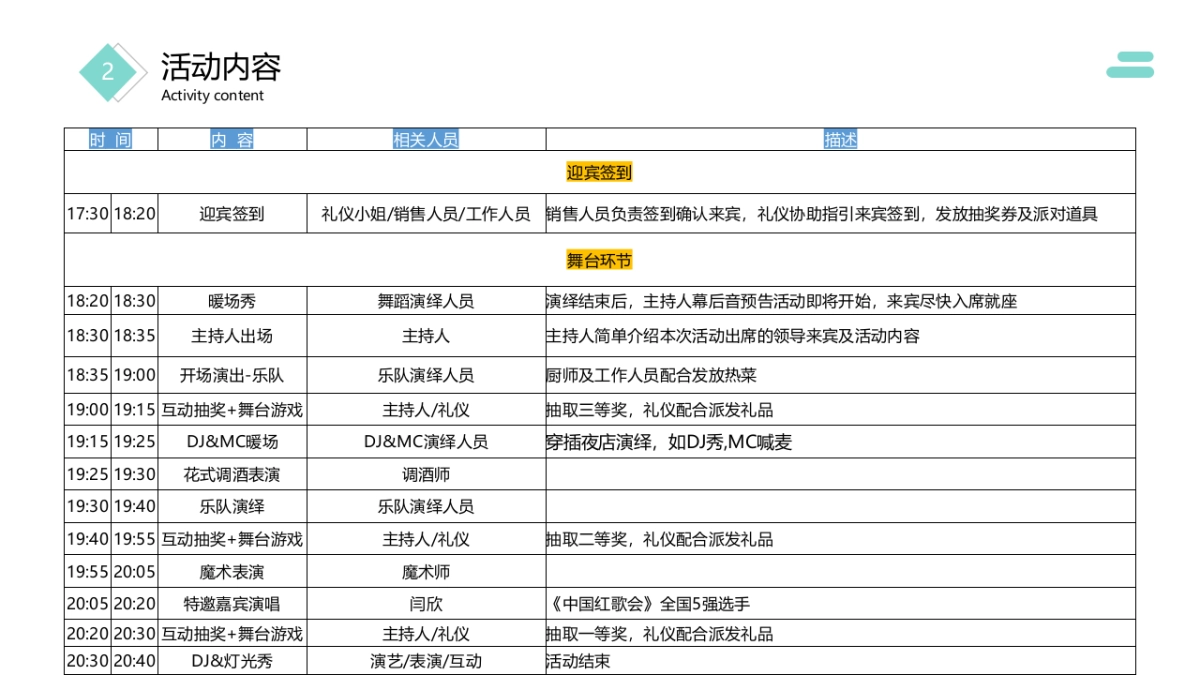
Task: Select the 17:30 time cell
Action: [89, 212]
